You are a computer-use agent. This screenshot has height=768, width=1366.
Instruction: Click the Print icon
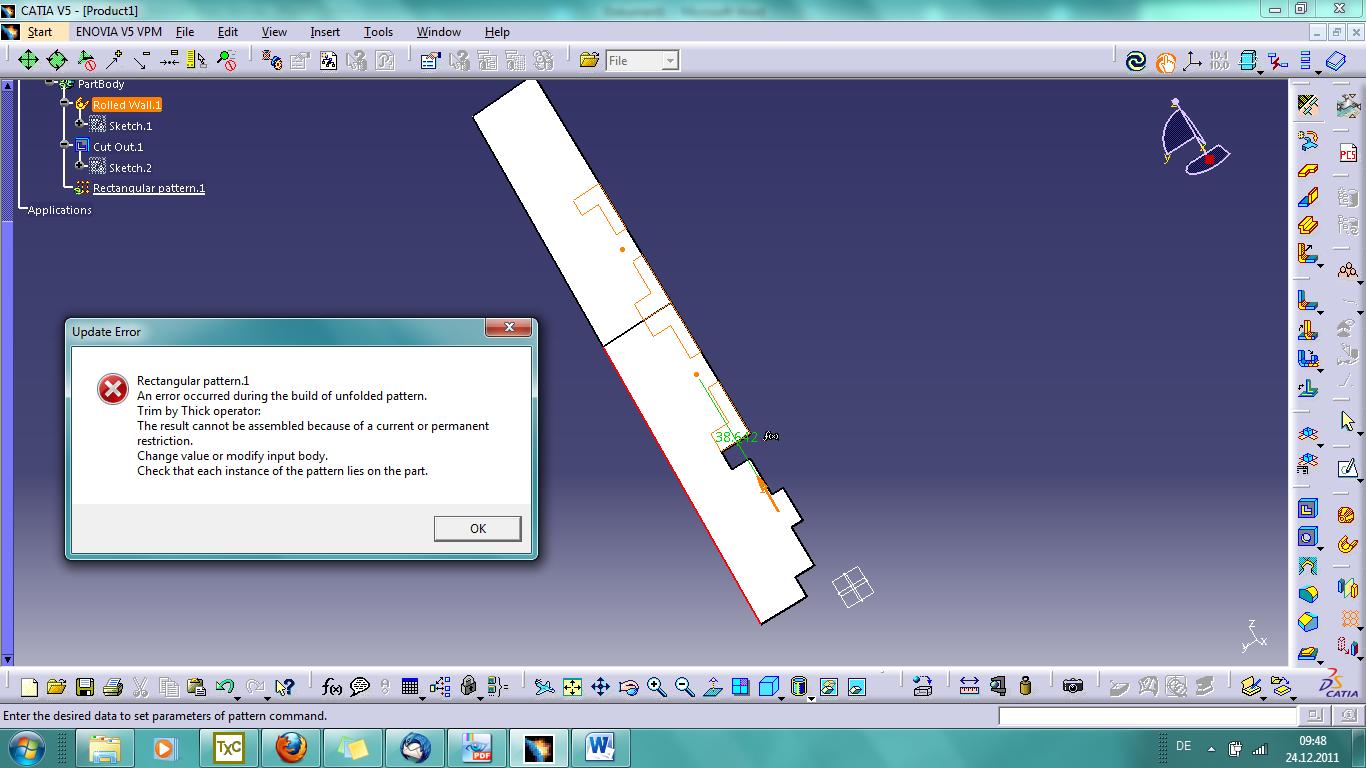(113, 687)
